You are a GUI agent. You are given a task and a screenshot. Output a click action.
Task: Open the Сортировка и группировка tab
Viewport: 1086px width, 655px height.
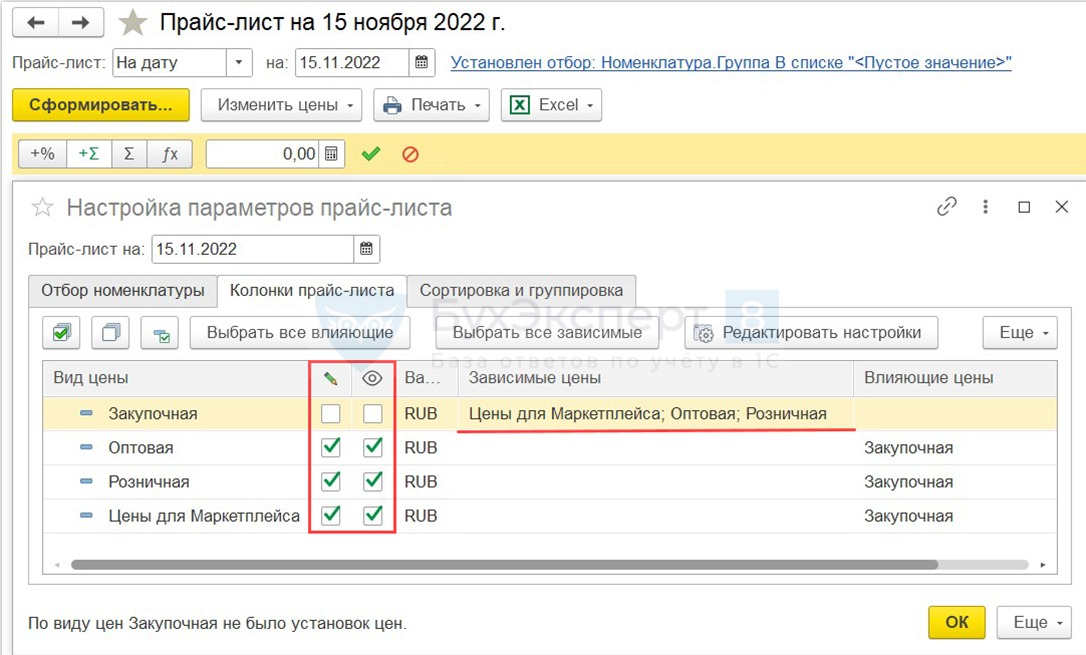click(x=521, y=291)
